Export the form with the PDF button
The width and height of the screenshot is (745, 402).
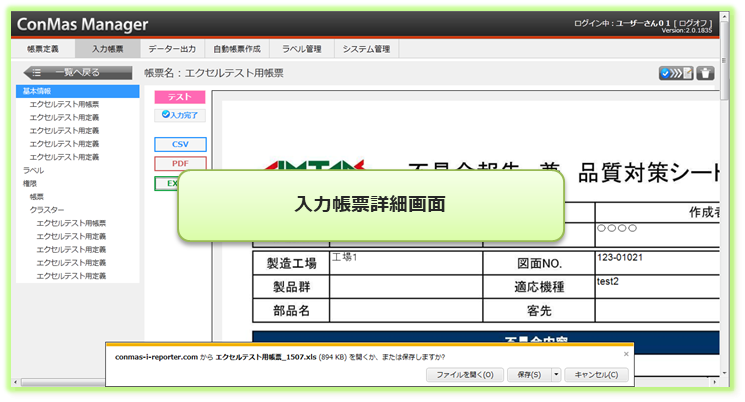[180, 163]
